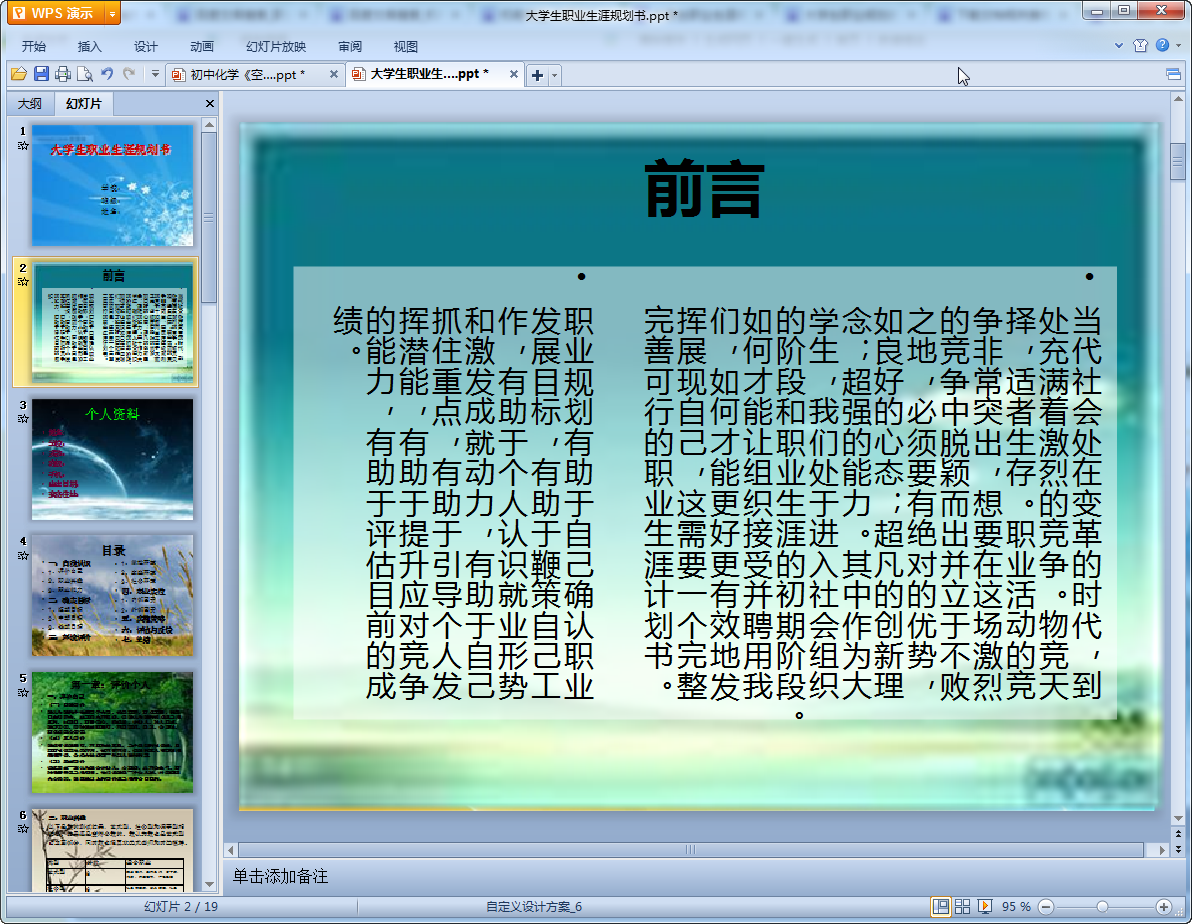Select slide 5 thumbnail with forest background

113,732
